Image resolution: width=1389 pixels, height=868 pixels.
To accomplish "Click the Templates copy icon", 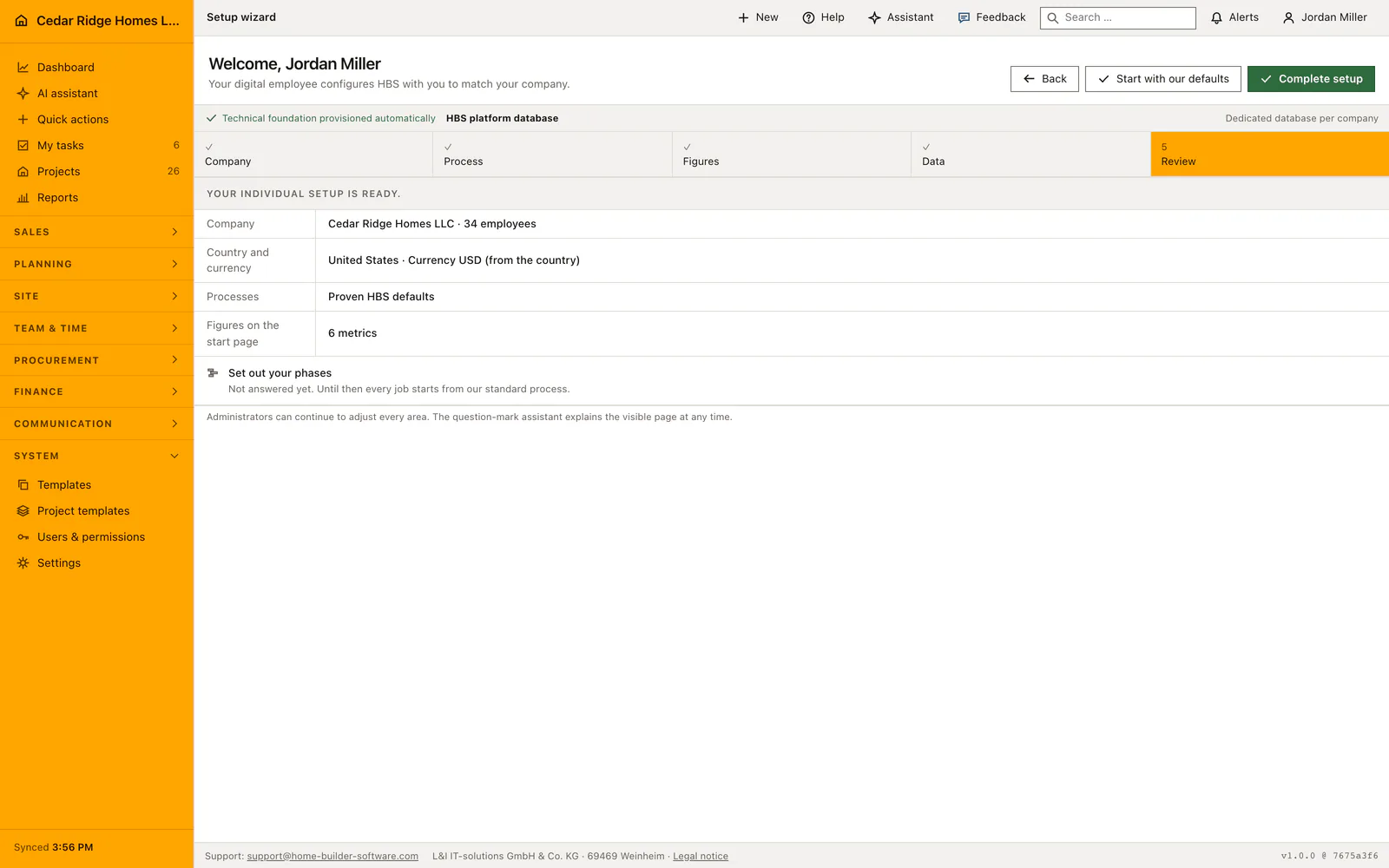I will click(x=23, y=485).
